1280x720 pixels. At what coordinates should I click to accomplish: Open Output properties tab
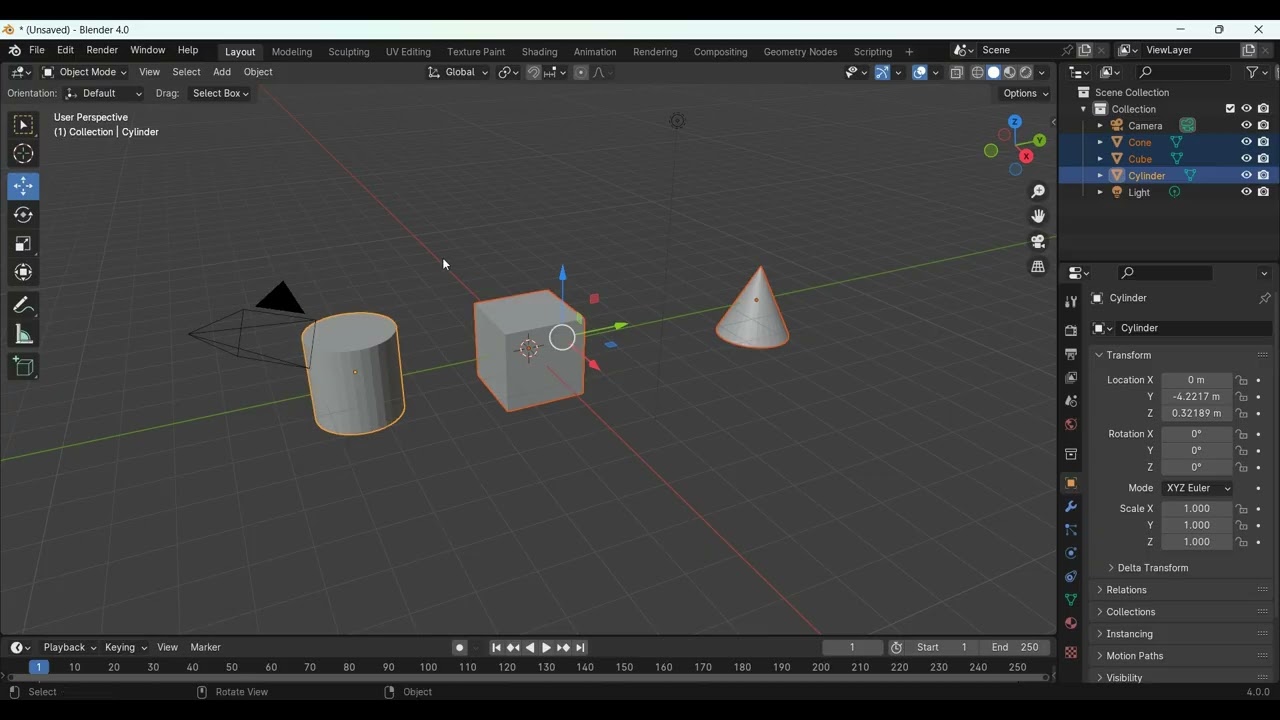pyautogui.click(x=1071, y=354)
